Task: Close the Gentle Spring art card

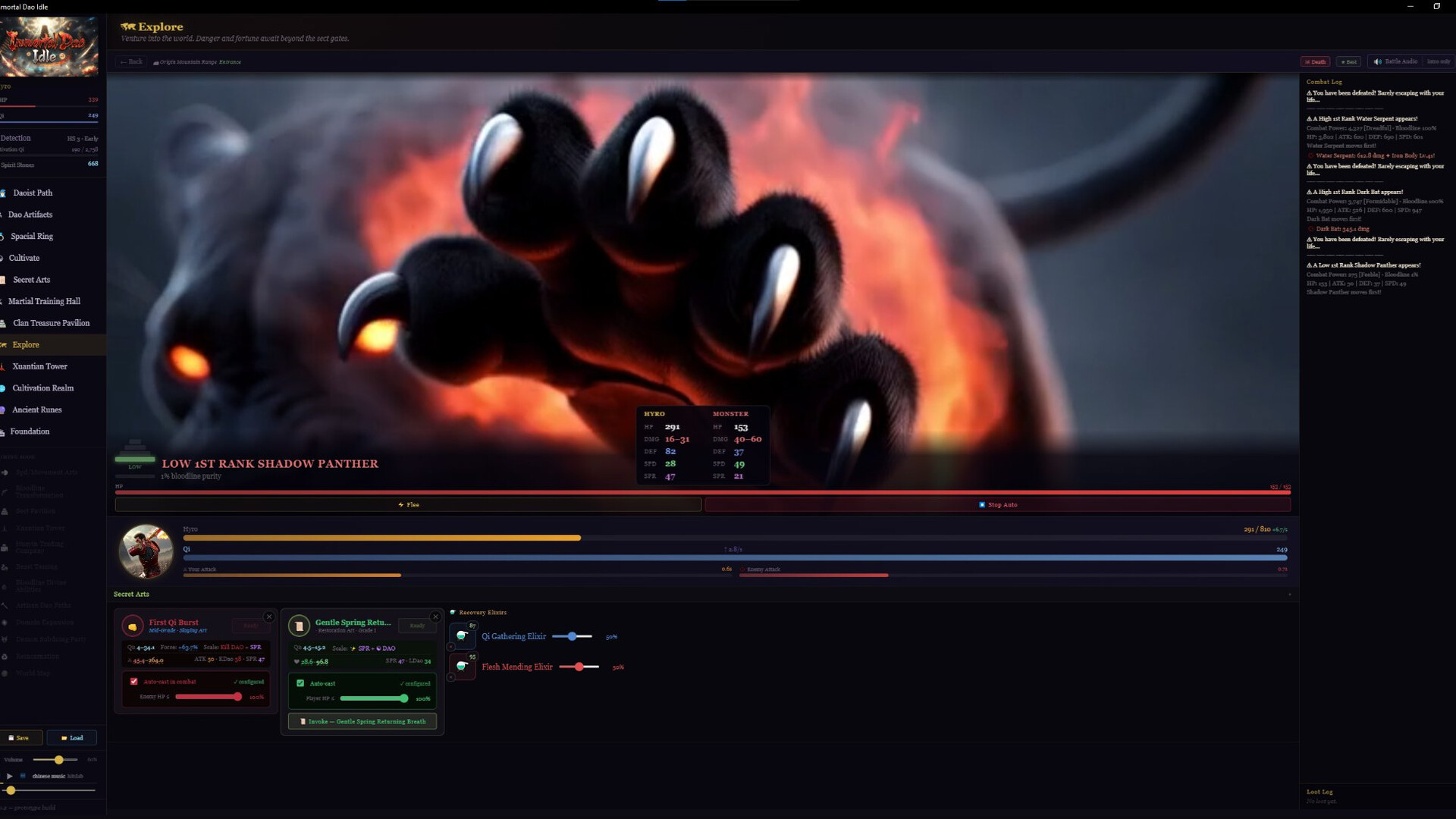Action: pyautogui.click(x=435, y=617)
